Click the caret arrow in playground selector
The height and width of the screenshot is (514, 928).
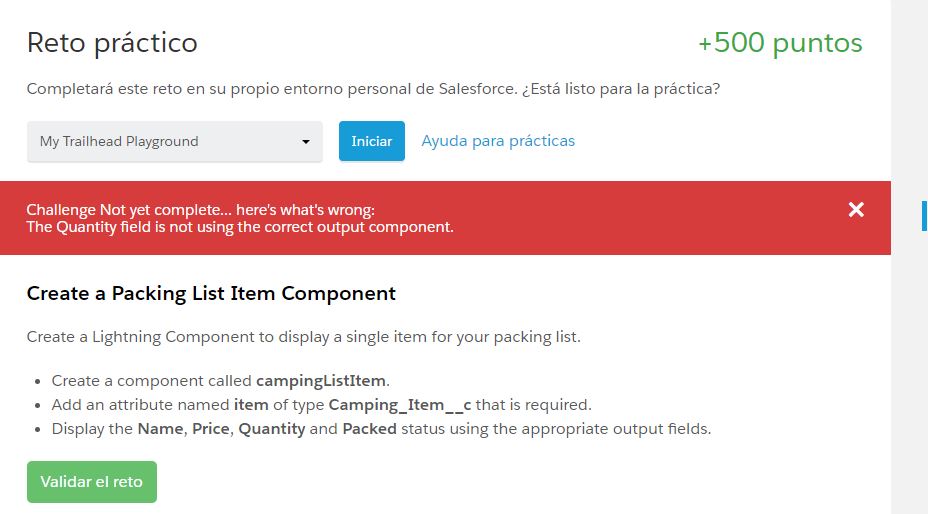[x=306, y=142]
